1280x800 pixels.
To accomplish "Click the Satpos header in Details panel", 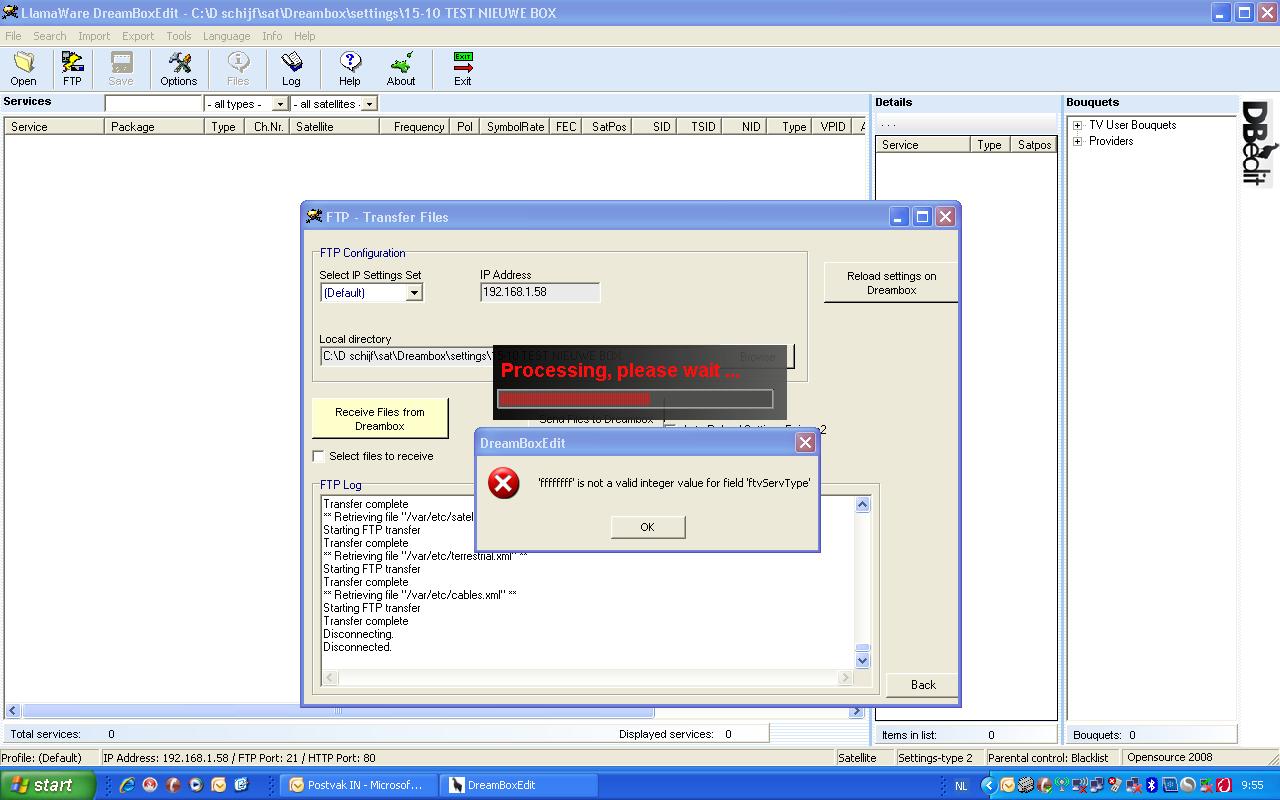I will 1034,145.
